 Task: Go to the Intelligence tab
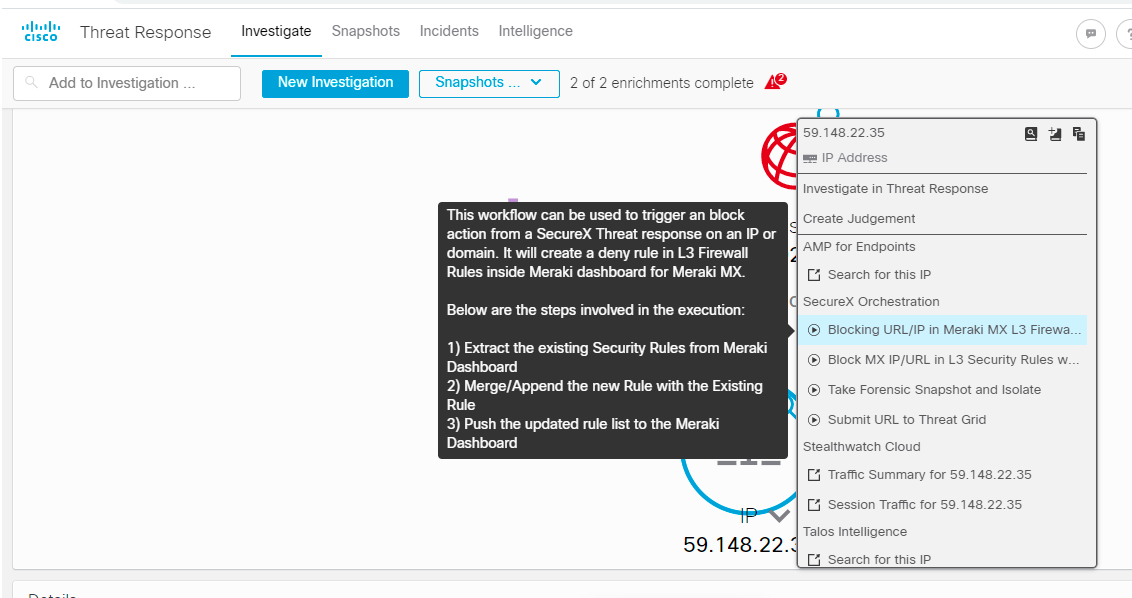[x=535, y=31]
